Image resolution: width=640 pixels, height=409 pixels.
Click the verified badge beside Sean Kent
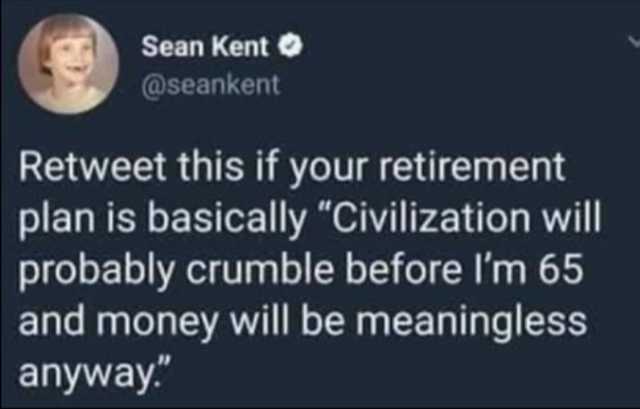(291, 47)
